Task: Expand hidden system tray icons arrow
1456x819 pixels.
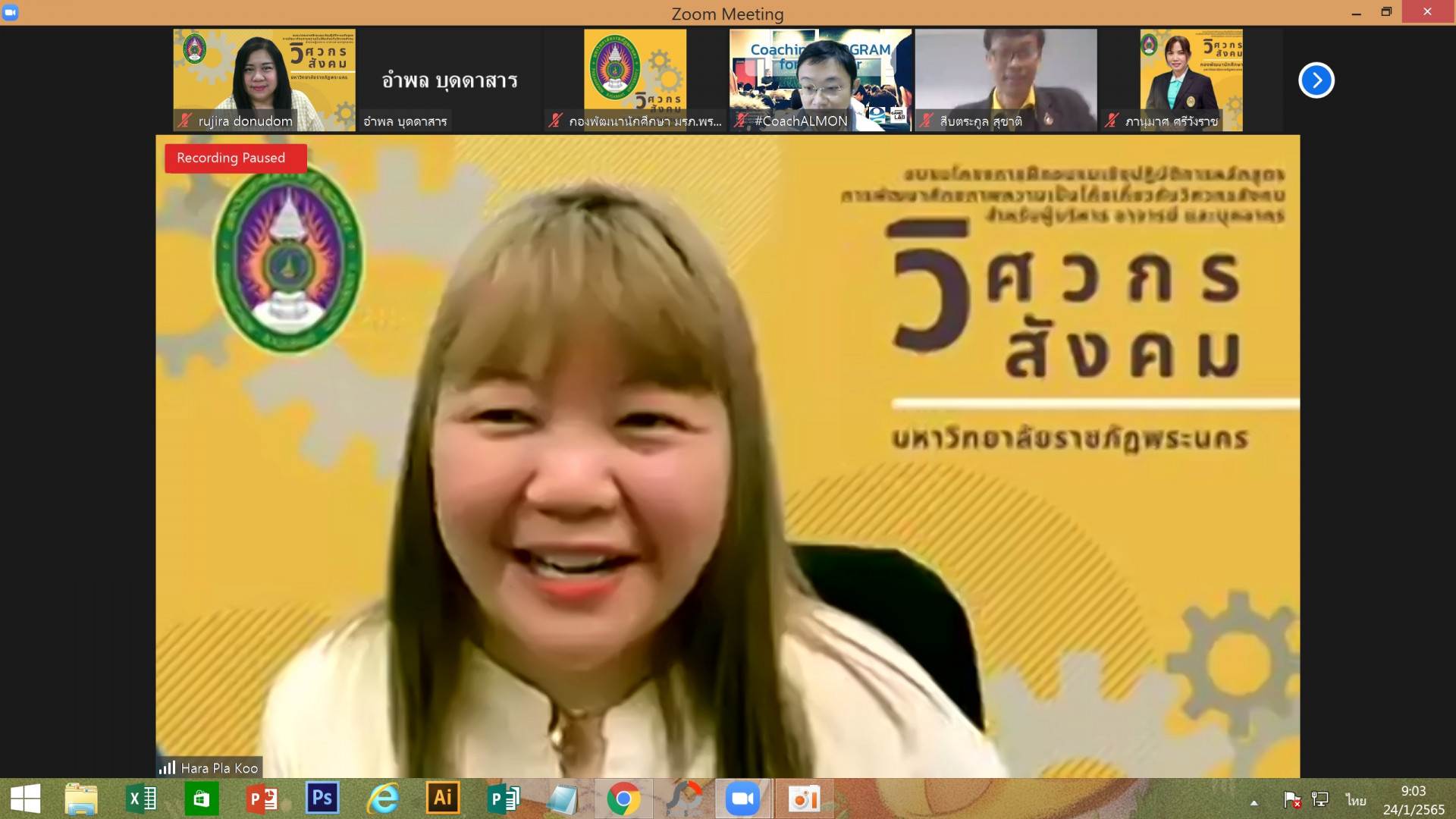Action: (1254, 802)
